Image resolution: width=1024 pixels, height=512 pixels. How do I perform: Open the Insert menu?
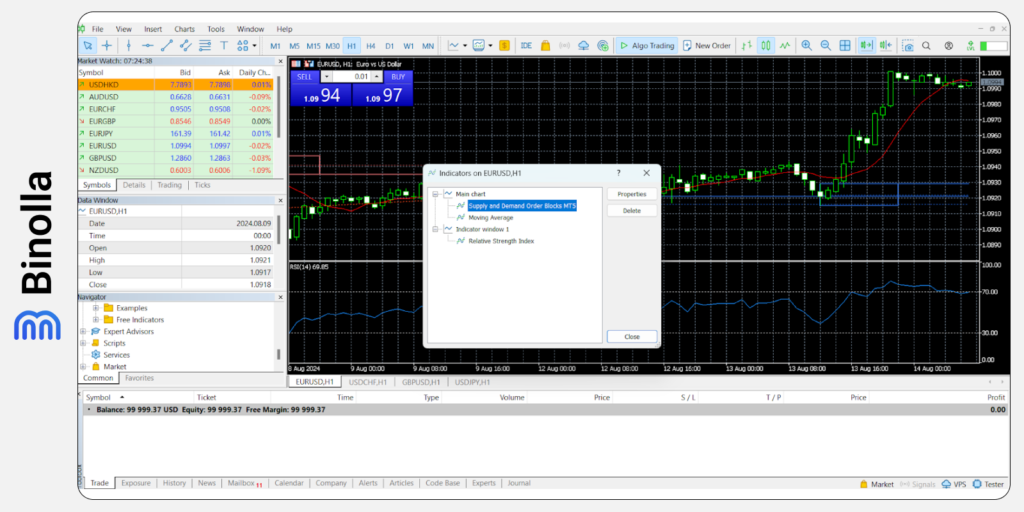click(153, 29)
